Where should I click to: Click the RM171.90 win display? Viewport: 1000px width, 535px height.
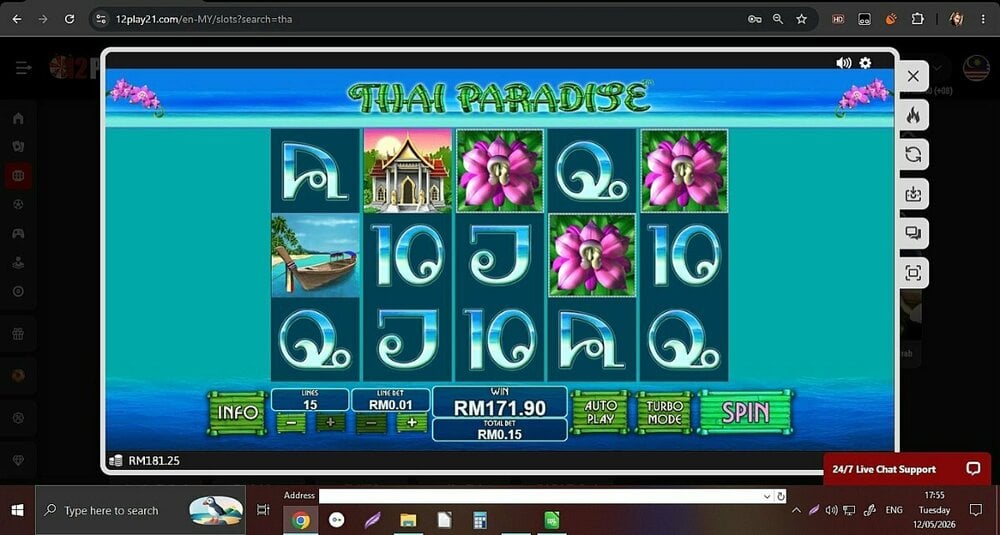point(500,408)
